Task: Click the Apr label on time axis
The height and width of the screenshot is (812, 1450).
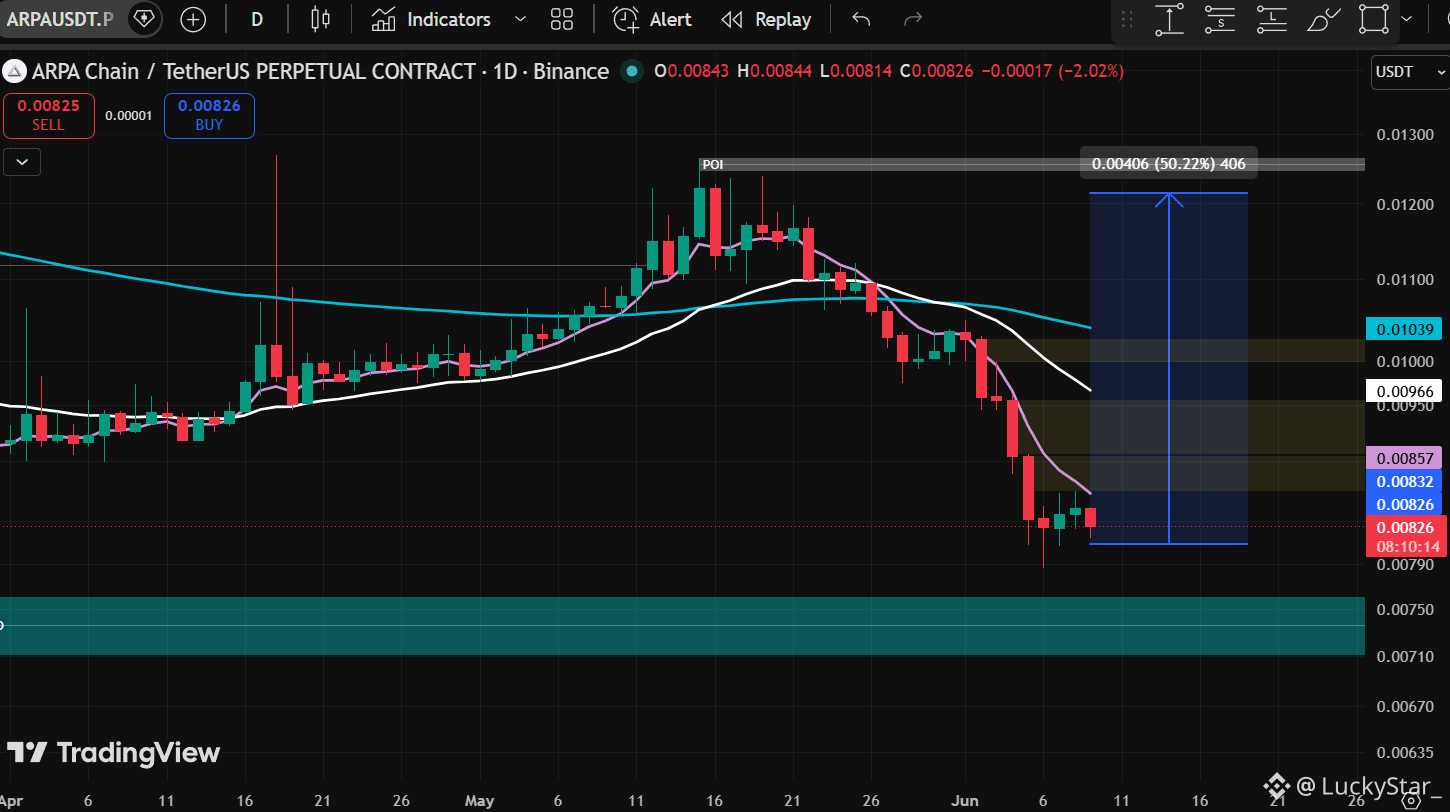Action: click(10, 801)
